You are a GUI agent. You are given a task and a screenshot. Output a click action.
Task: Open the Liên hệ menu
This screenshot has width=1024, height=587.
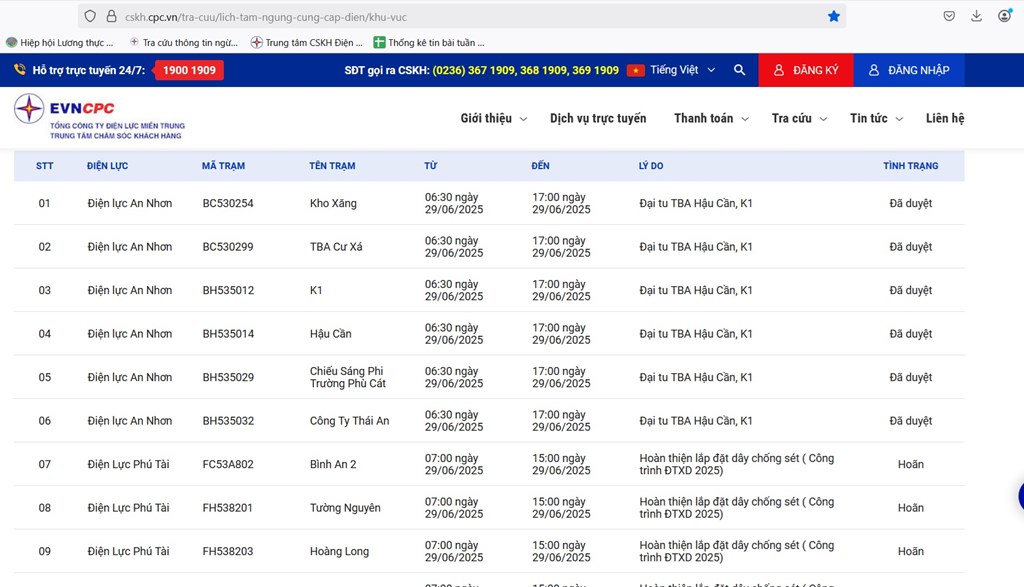(944, 118)
